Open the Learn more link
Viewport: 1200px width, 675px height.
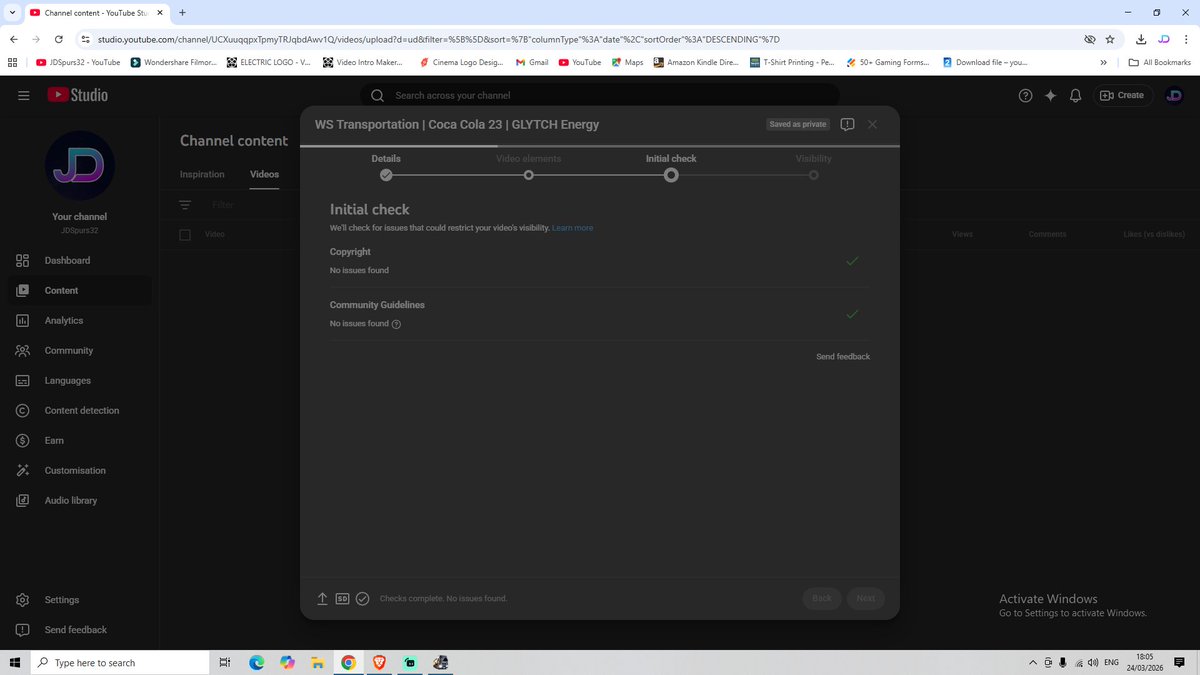coord(572,228)
